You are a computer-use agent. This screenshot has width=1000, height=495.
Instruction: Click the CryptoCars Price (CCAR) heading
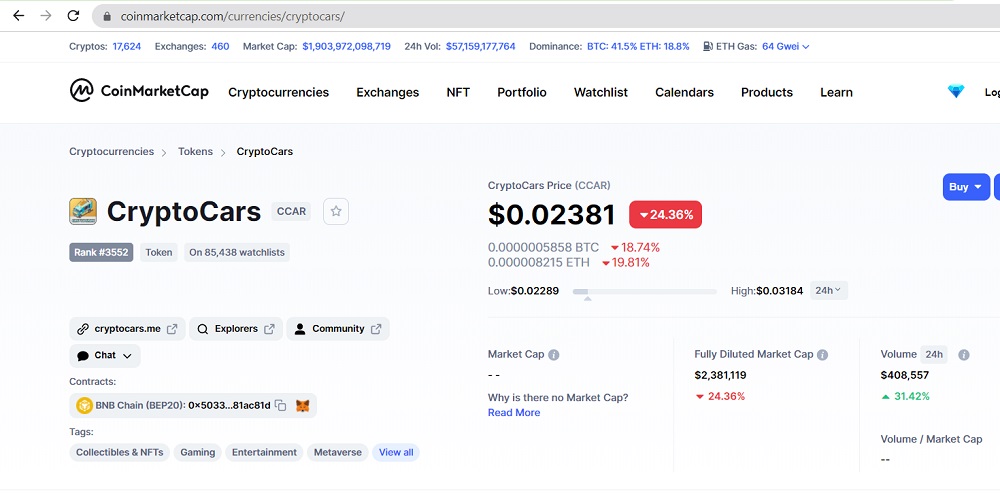tap(549, 186)
